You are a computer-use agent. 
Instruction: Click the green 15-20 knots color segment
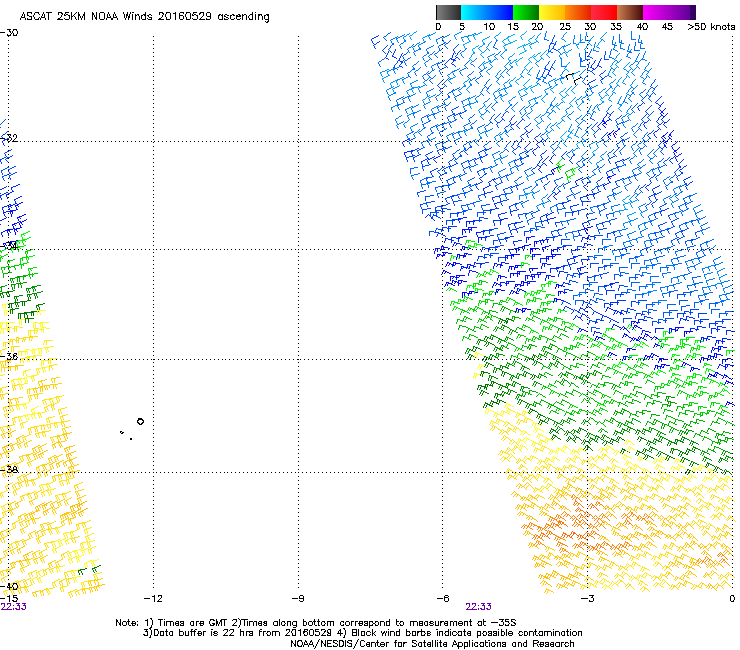pyautogui.click(x=526, y=12)
